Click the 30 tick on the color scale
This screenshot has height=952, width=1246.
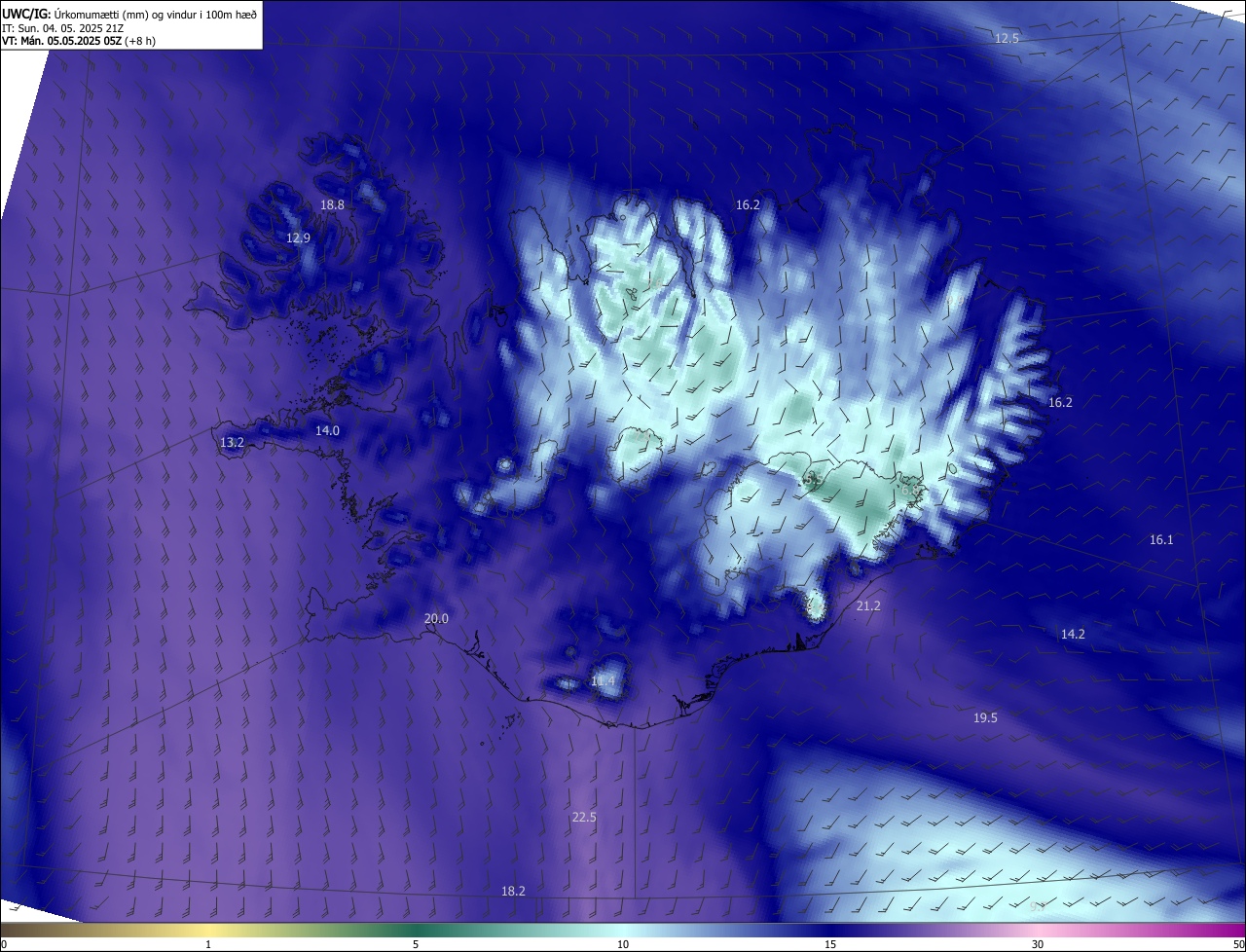click(x=1038, y=944)
